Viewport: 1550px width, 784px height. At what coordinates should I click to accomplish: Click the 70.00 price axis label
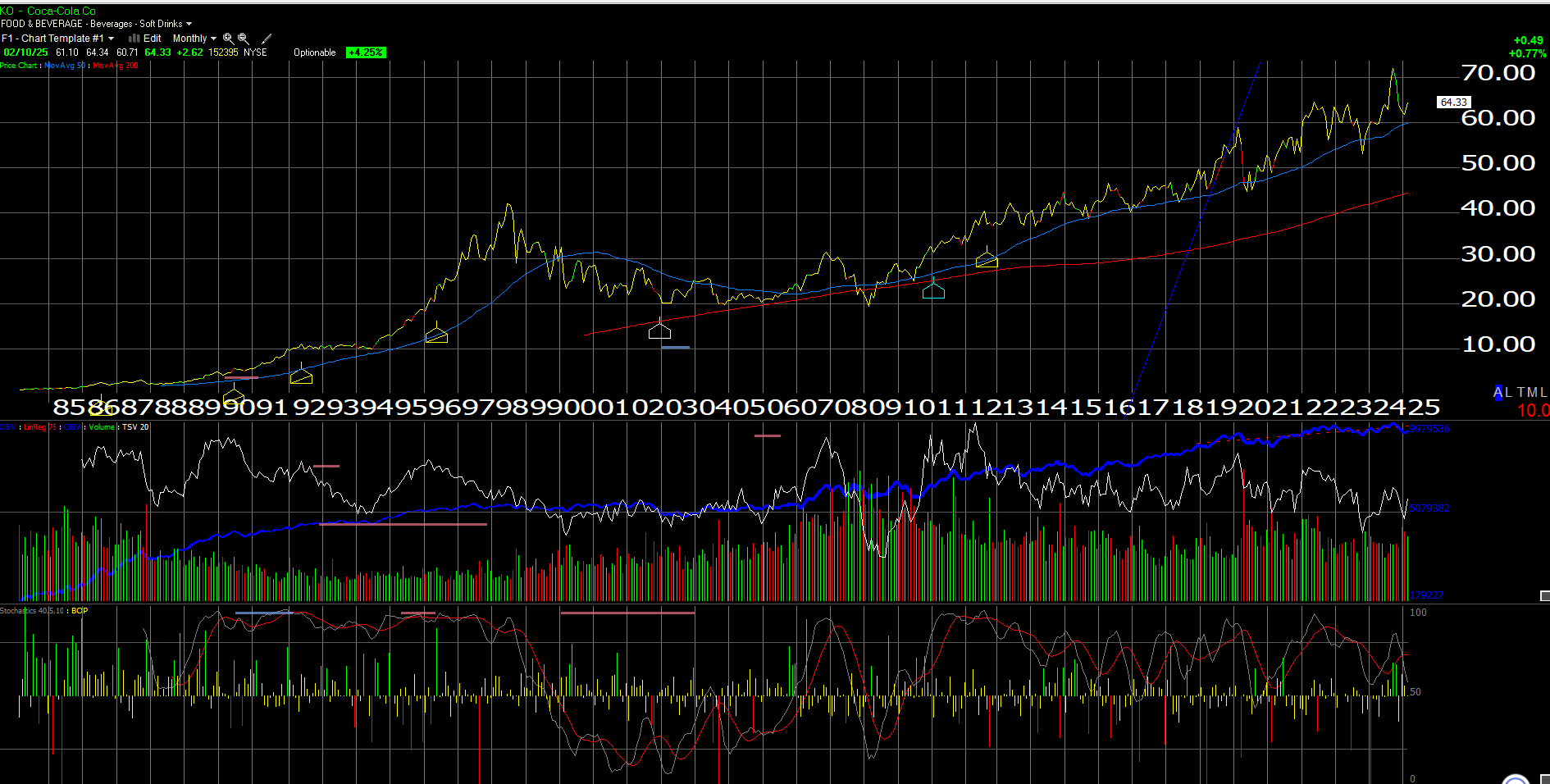click(1498, 73)
